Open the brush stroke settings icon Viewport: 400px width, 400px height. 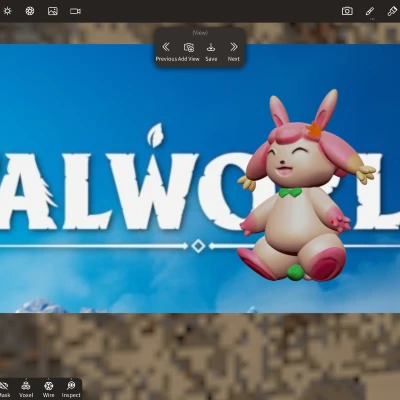[x=370, y=12]
